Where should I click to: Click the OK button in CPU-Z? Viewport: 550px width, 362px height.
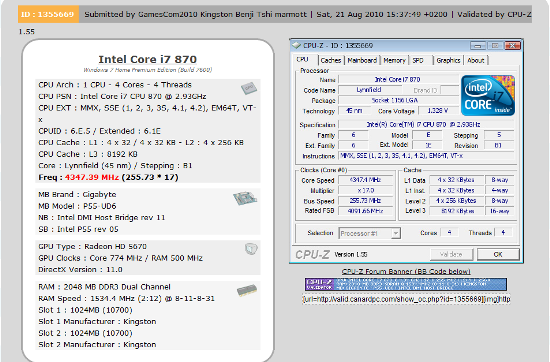click(498, 254)
